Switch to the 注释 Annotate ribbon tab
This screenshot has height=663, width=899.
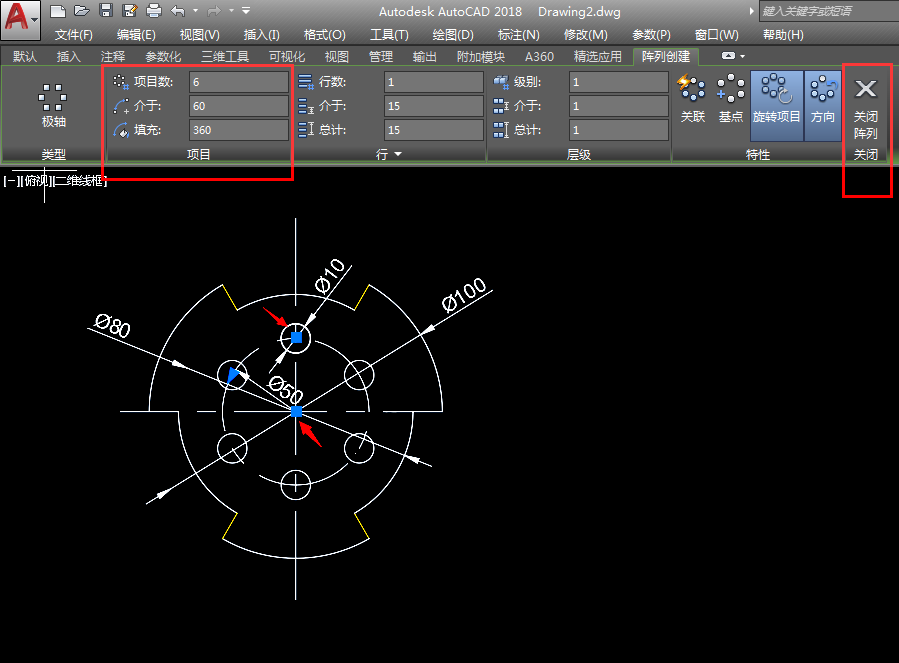click(113, 57)
